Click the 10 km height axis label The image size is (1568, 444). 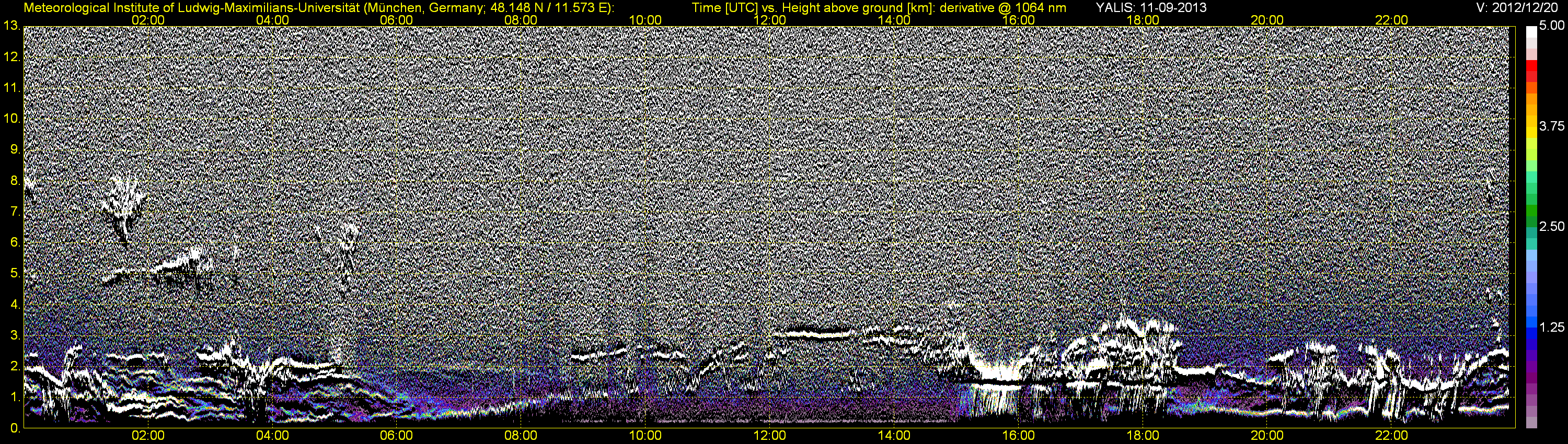pos(11,119)
